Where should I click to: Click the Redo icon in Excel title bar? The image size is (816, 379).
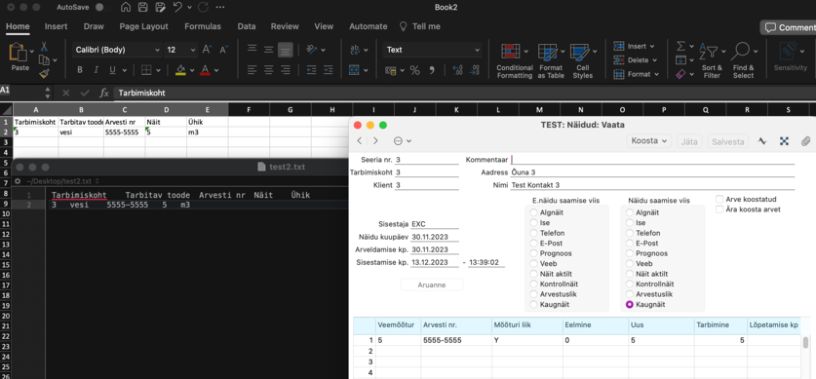coord(203,7)
